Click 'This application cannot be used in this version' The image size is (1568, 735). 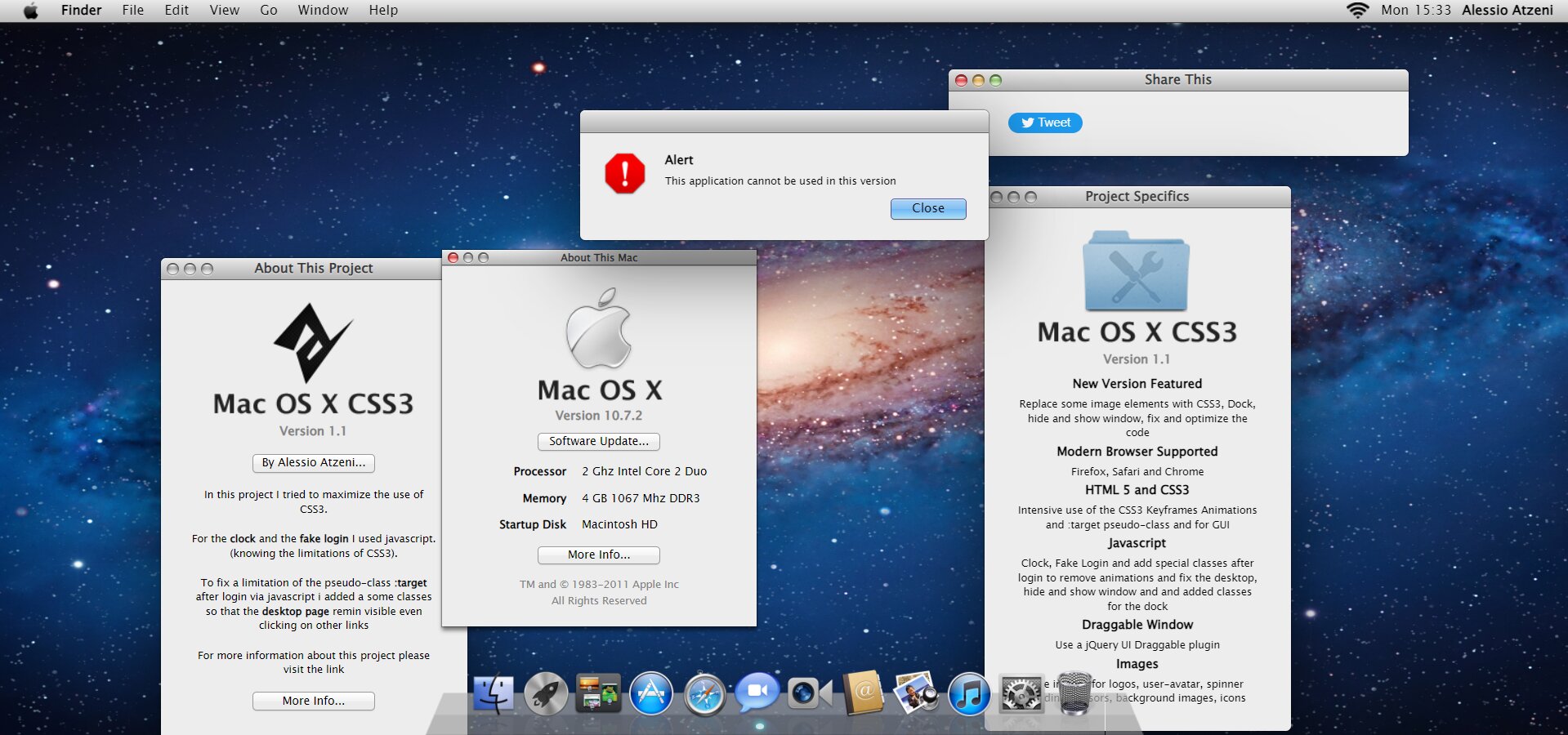pyautogui.click(x=780, y=181)
